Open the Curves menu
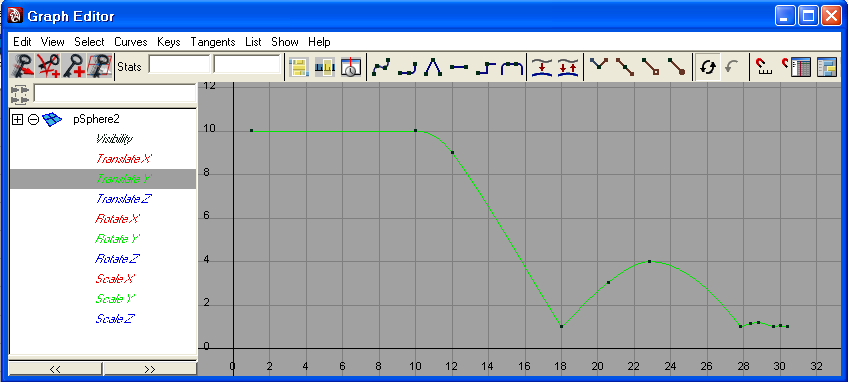848x382 pixels. coord(131,42)
